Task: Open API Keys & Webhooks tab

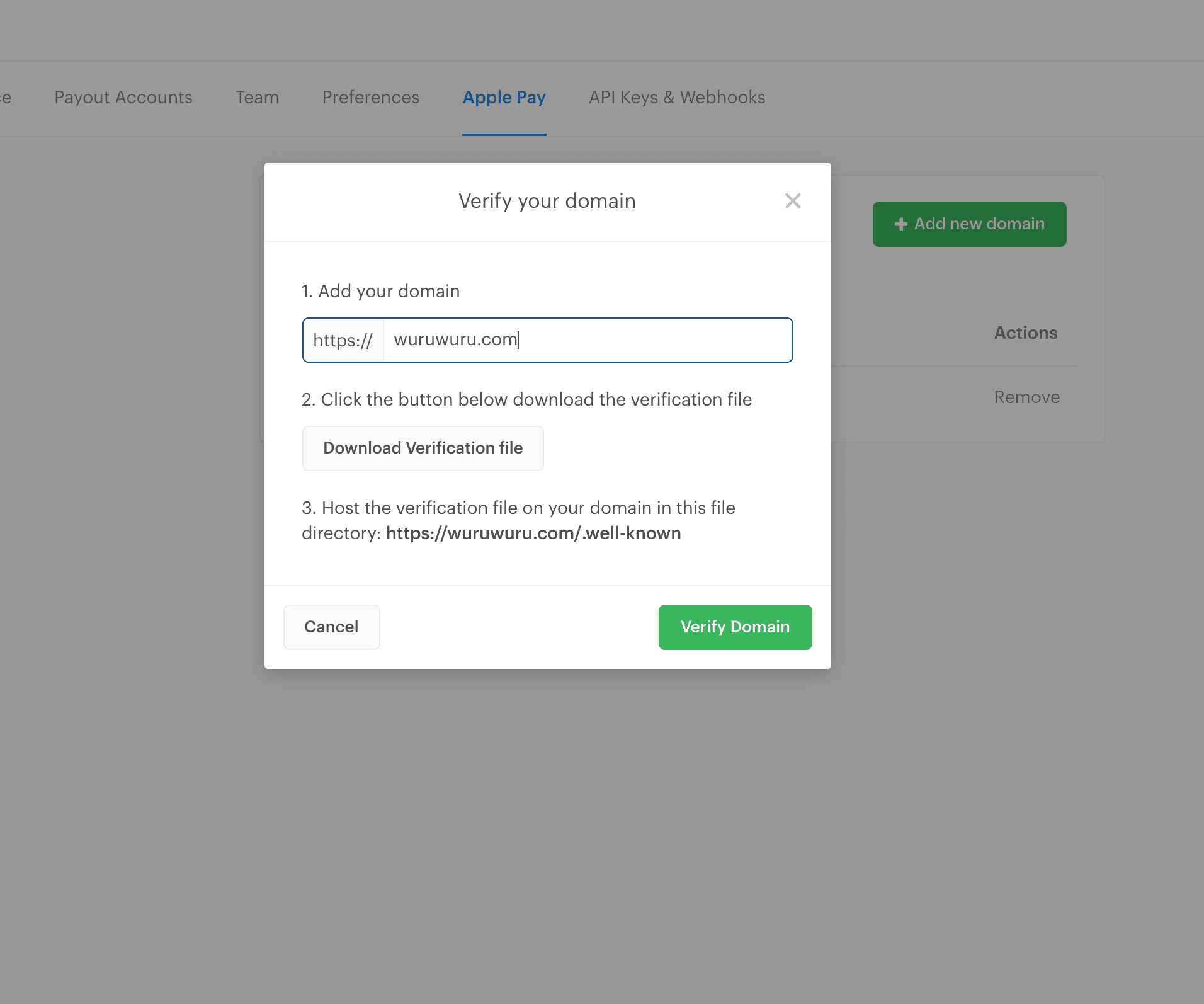Action: tap(677, 98)
